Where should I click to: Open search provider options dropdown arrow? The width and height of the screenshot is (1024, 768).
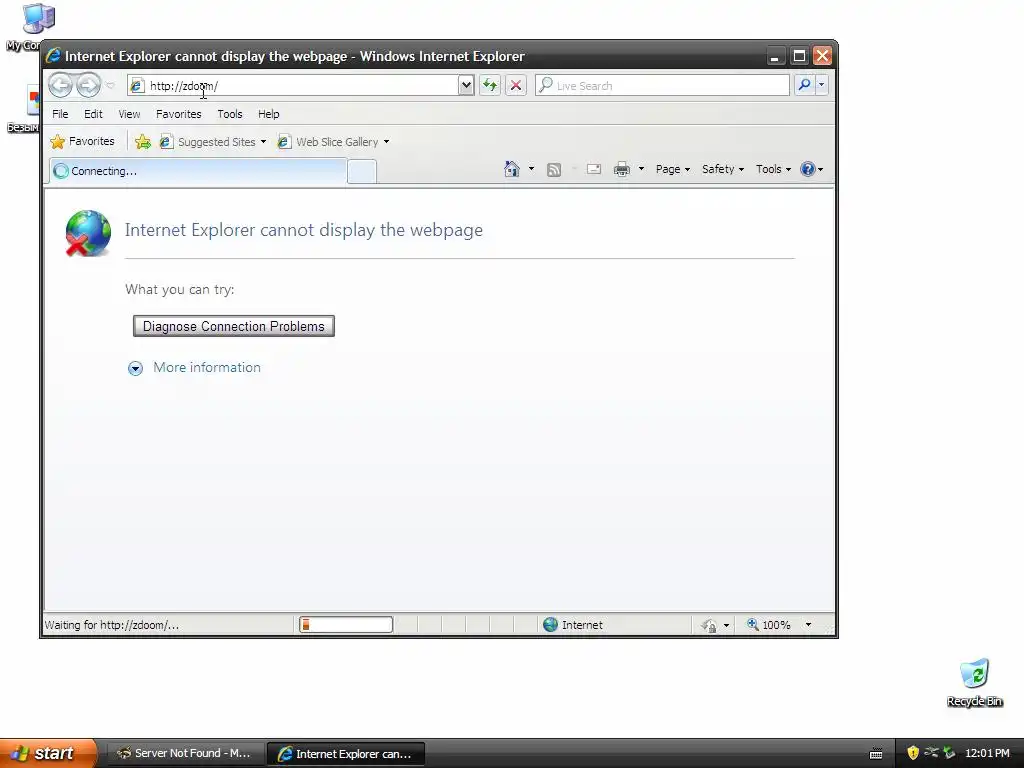click(x=822, y=85)
